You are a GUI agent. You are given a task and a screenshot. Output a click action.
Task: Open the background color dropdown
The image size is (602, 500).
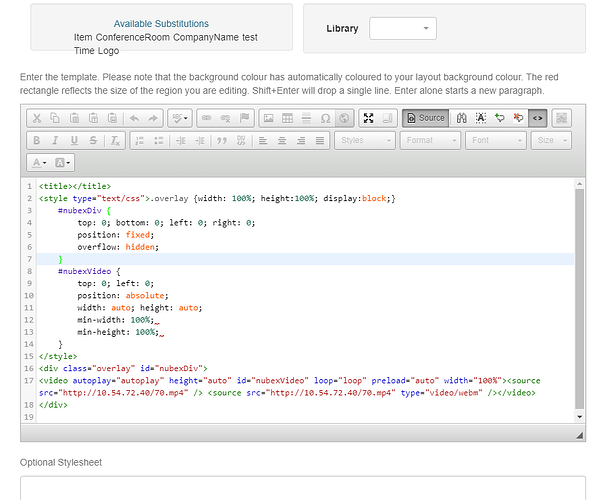(63, 163)
